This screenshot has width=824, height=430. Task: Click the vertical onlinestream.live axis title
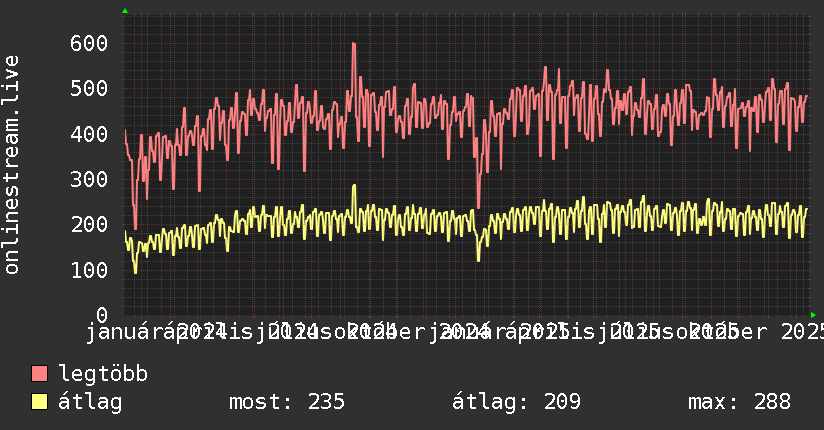point(11,165)
